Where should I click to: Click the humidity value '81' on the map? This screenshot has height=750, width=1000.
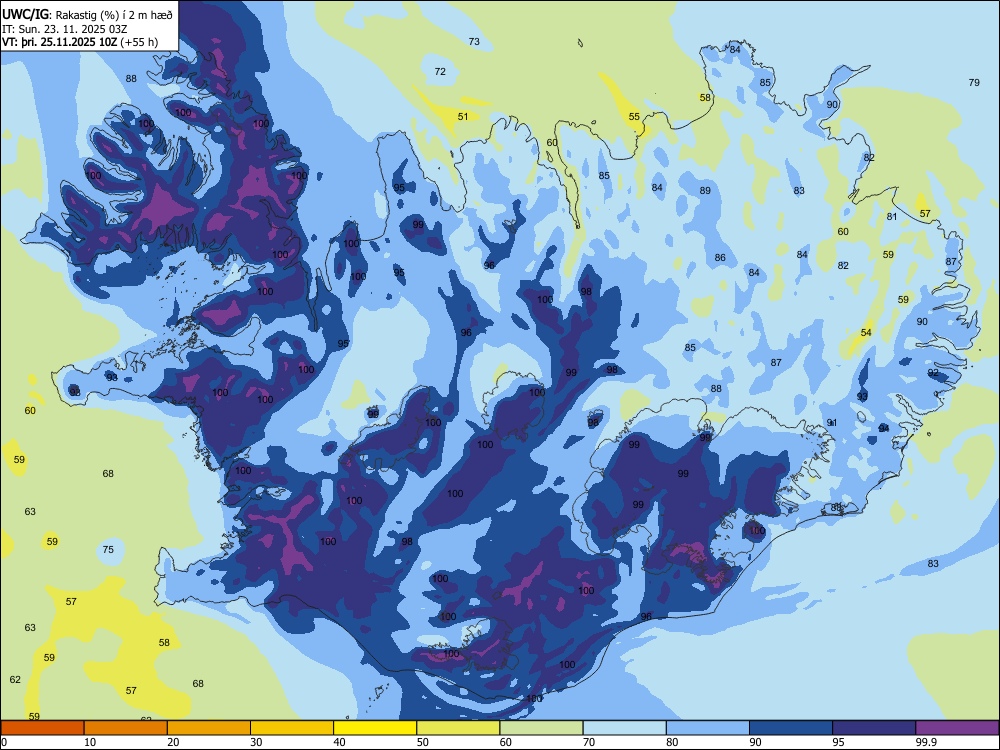pos(892,217)
